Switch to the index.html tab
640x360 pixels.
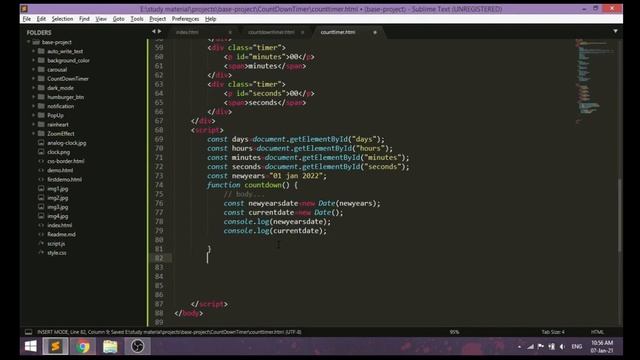(x=187, y=32)
